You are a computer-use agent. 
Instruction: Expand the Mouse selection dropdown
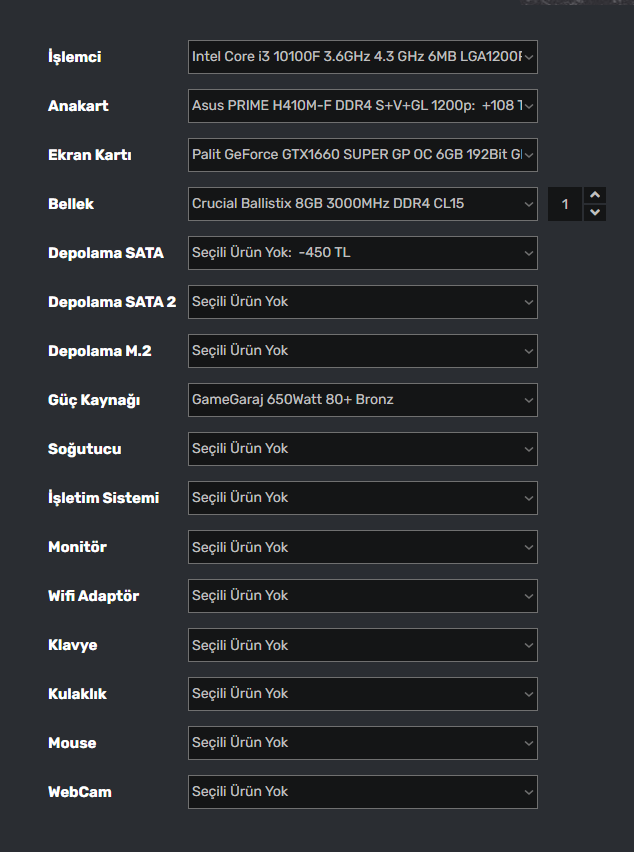362,743
